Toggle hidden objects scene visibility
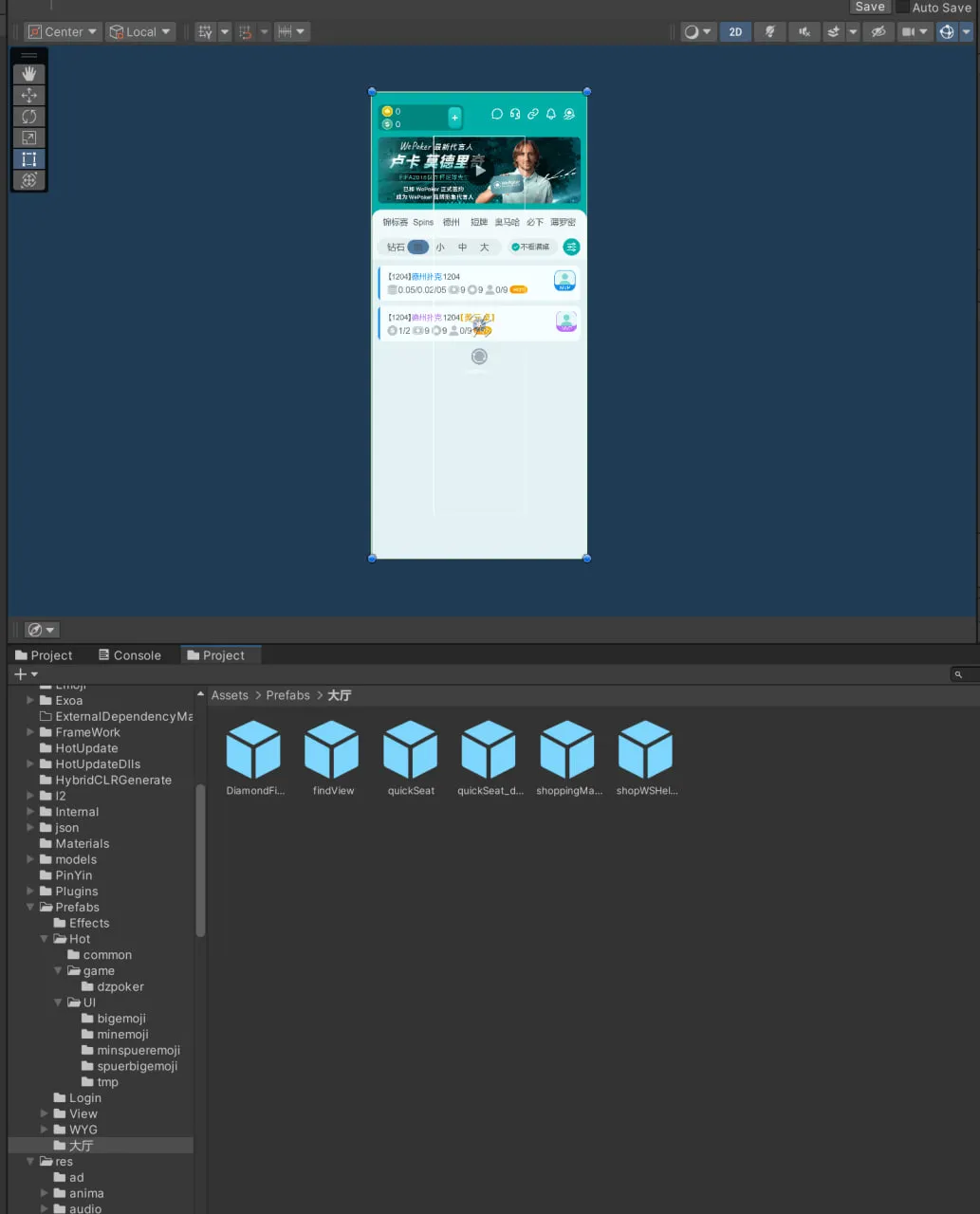Viewport: 980px width, 1214px height. pos(878,32)
